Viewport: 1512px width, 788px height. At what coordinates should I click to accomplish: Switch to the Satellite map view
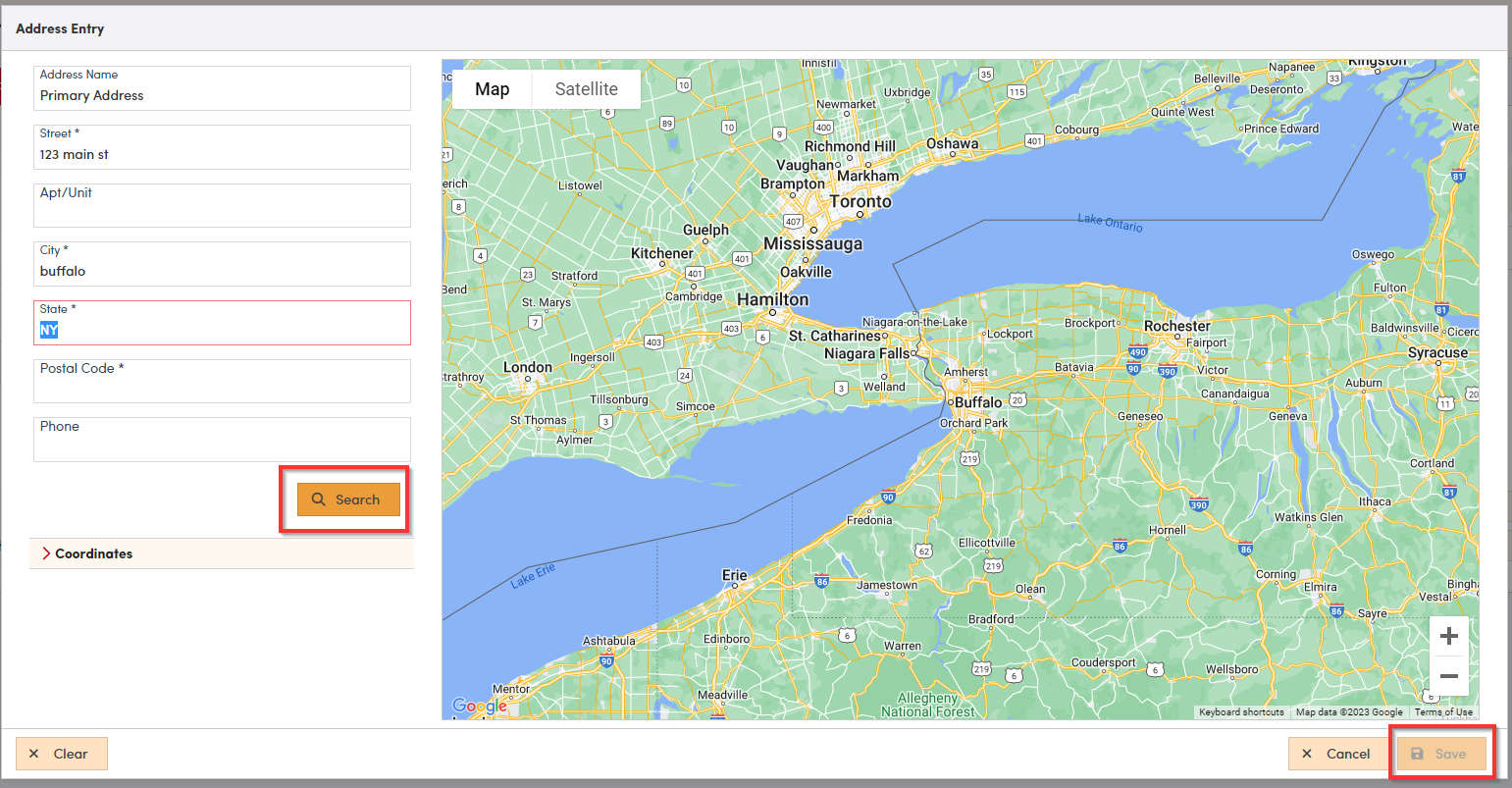pyautogui.click(x=586, y=89)
